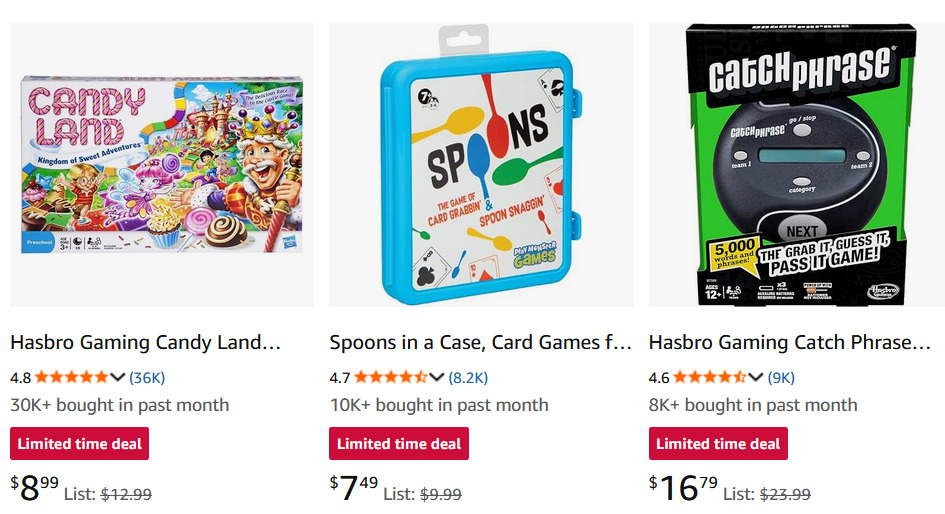This screenshot has width=945, height=514.
Task: Click Candy Land's Limited time deal badge
Action: pyautogui.click(x=80, y=443)
